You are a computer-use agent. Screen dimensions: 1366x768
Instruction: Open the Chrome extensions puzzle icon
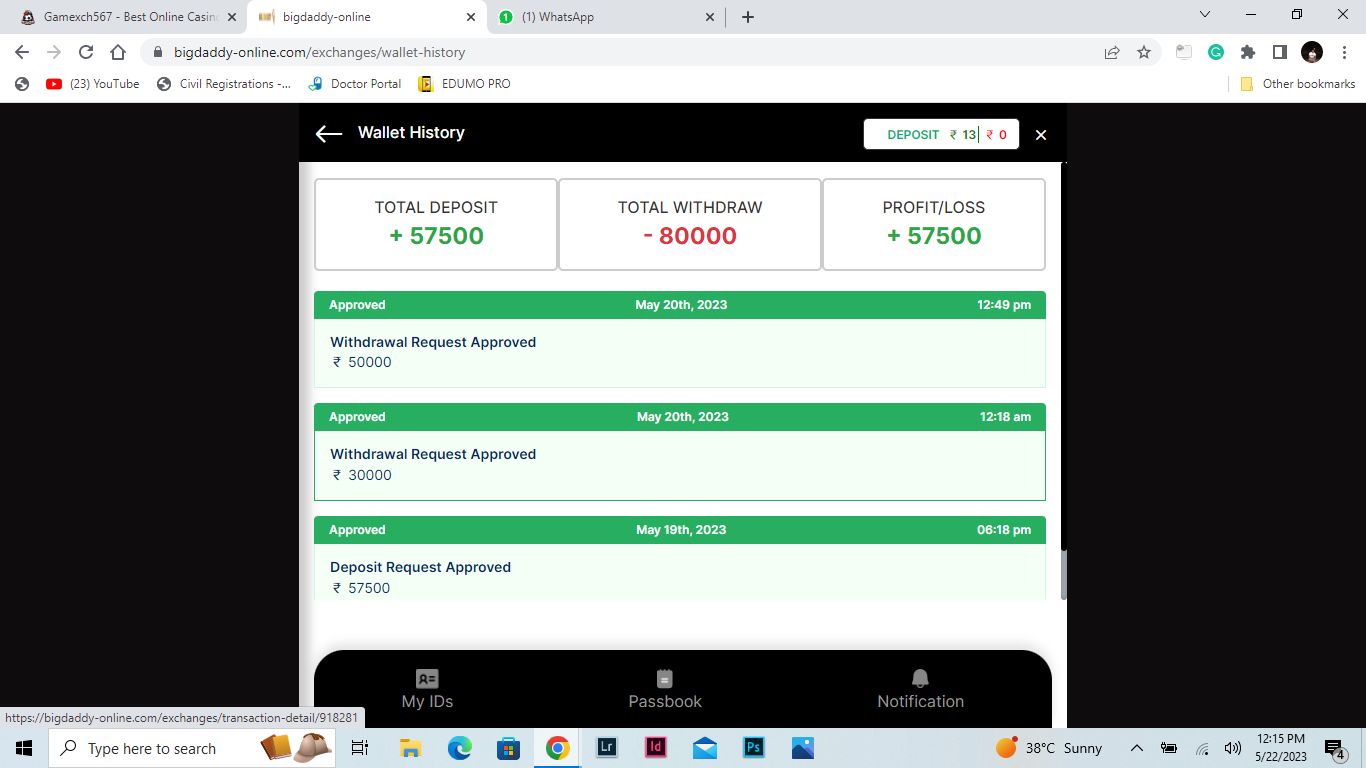1247,52
